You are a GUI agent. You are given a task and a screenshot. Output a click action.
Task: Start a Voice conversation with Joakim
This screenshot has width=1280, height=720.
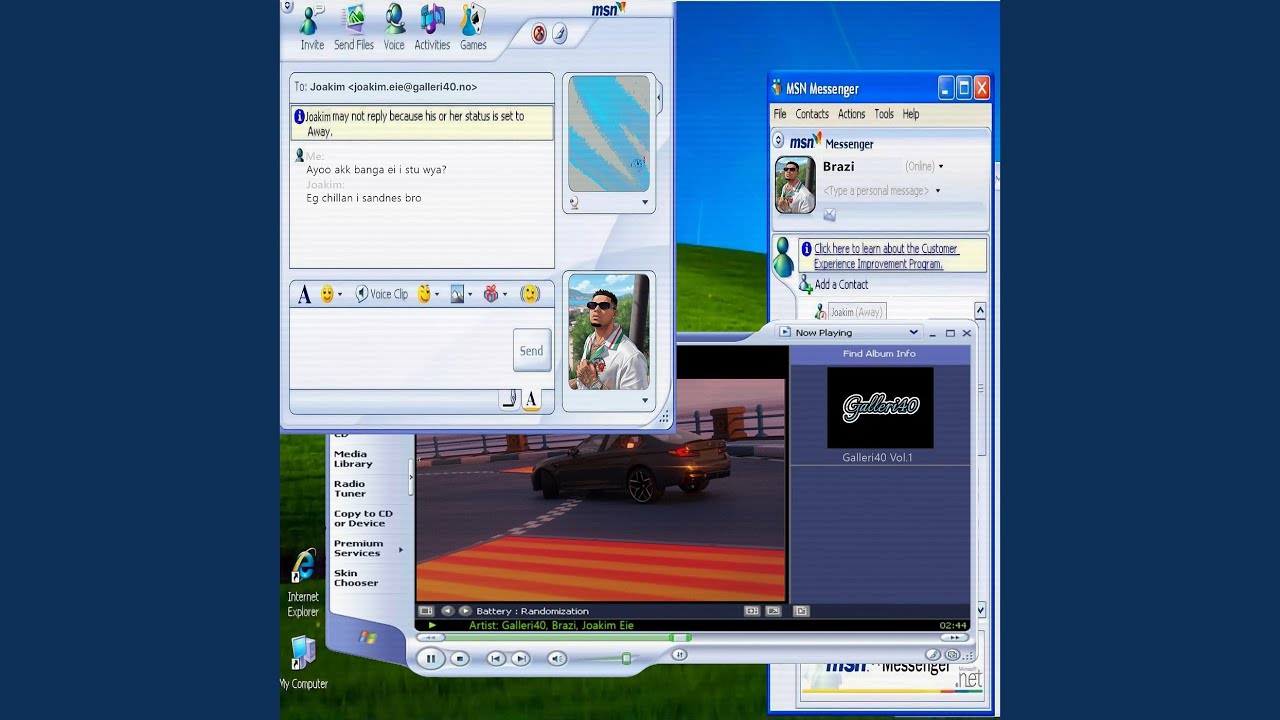pos(394,27)
